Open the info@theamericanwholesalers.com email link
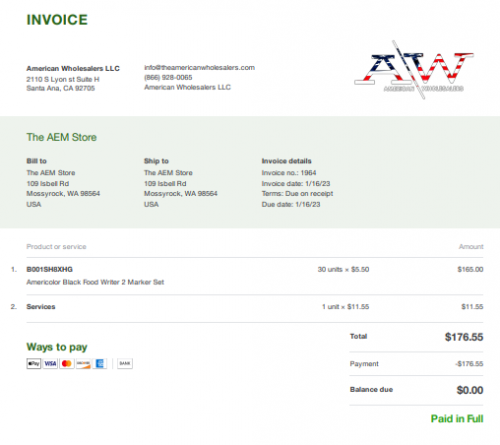This screenshot has width=500, height=445. [199, 67]
